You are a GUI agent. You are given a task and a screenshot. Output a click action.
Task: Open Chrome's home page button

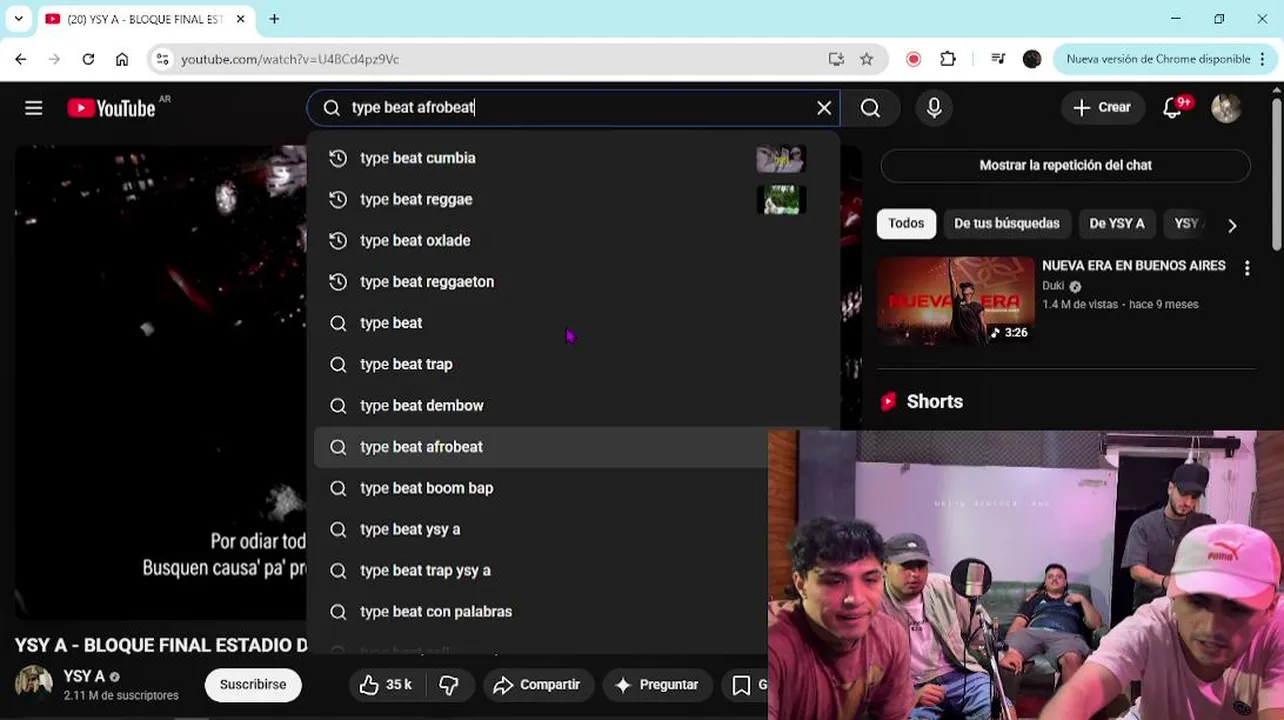[x=122, y=59]
